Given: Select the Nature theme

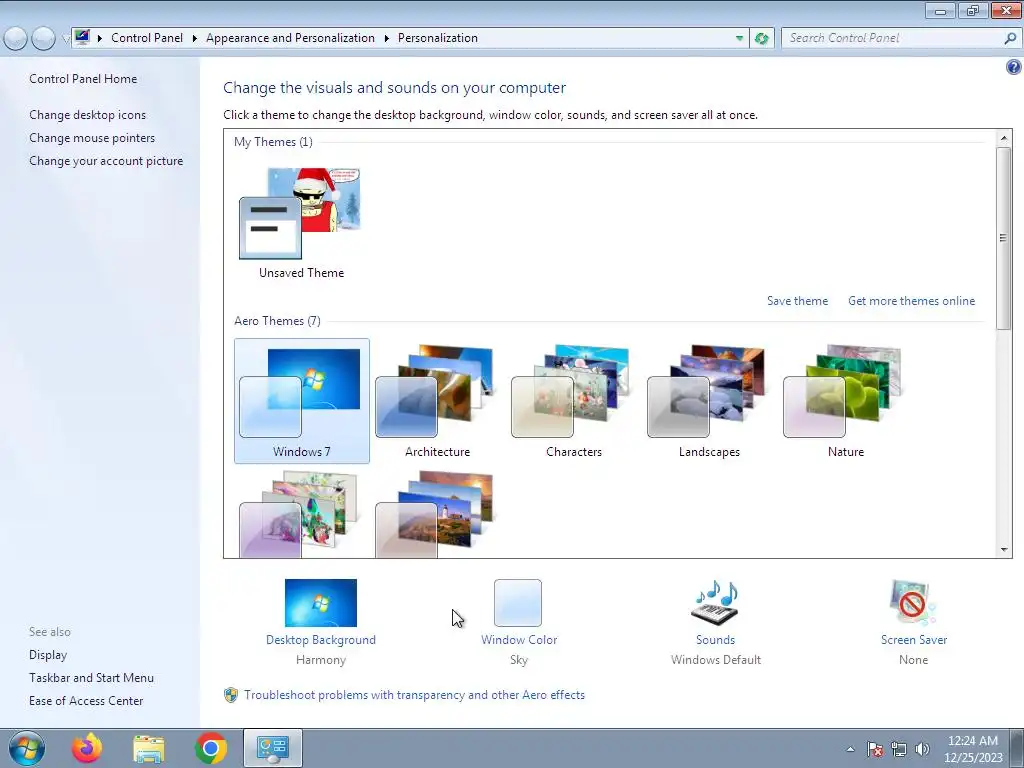Looking at the screenshot, I should pos(846,401).
